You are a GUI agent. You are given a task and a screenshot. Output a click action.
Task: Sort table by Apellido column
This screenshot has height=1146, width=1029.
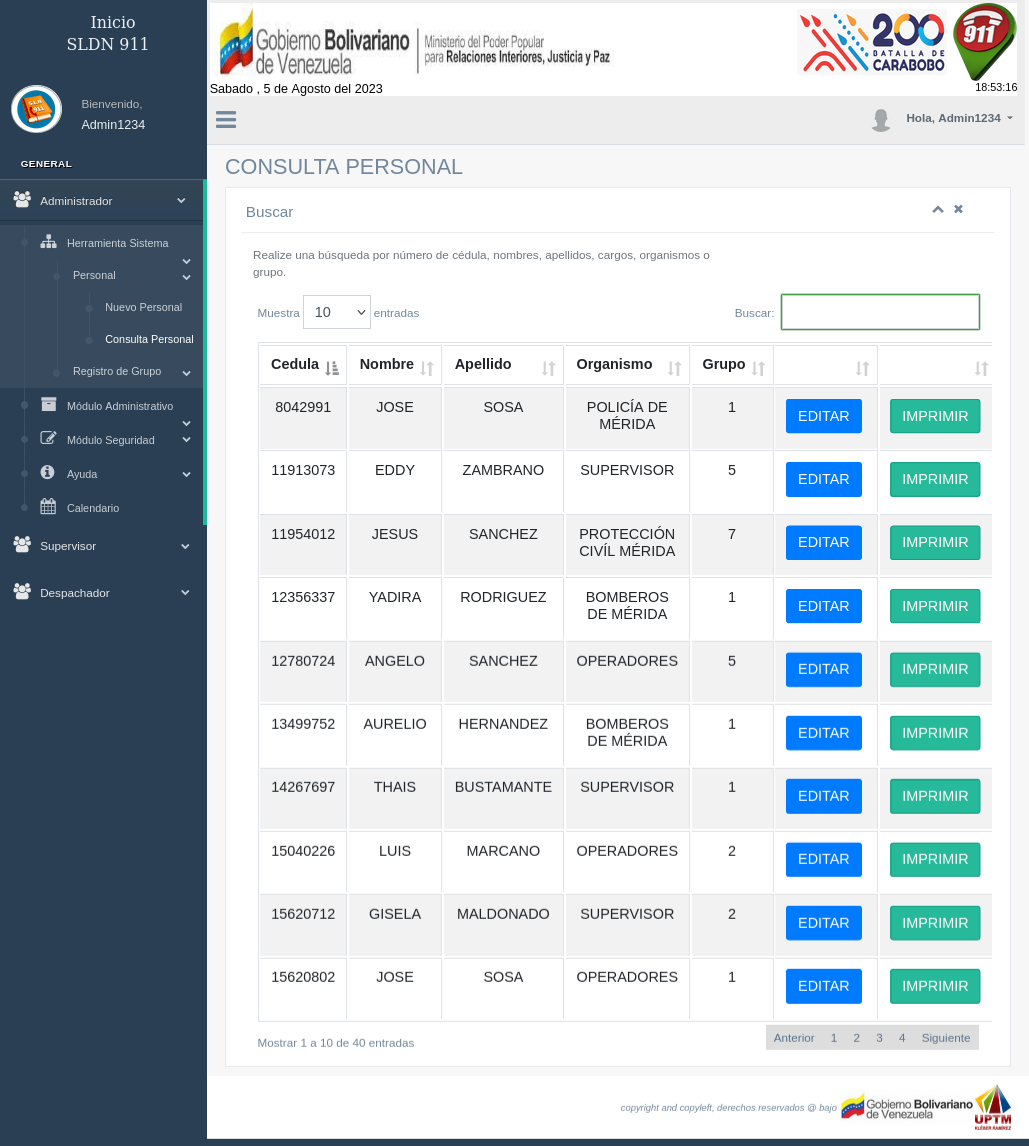click(505, 365)
